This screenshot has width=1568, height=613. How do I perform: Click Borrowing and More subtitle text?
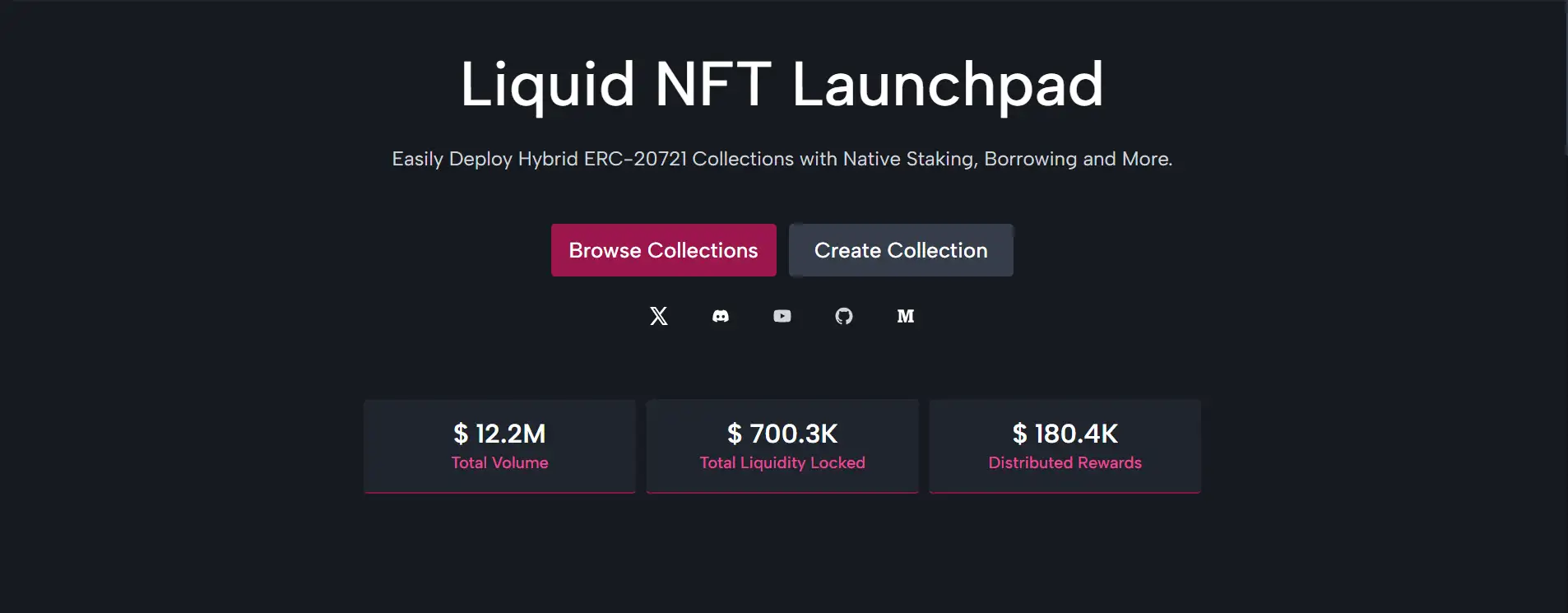[1078, 159]
